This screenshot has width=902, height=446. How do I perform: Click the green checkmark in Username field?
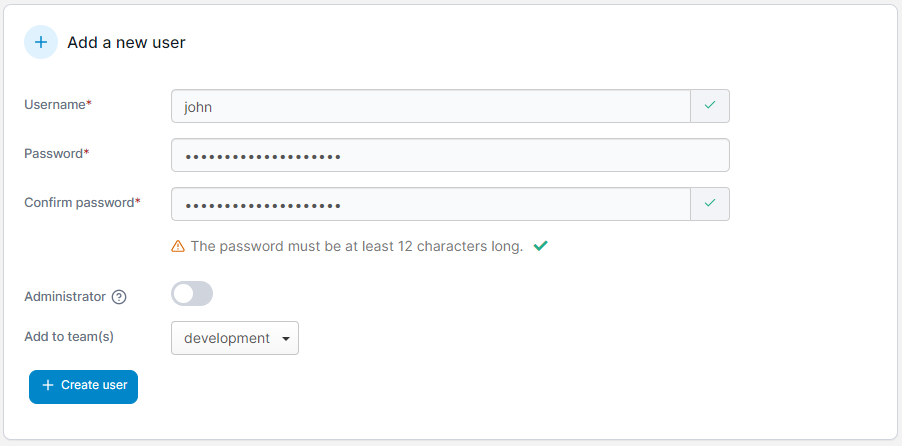pyautogui.click(x=710, y=105)
